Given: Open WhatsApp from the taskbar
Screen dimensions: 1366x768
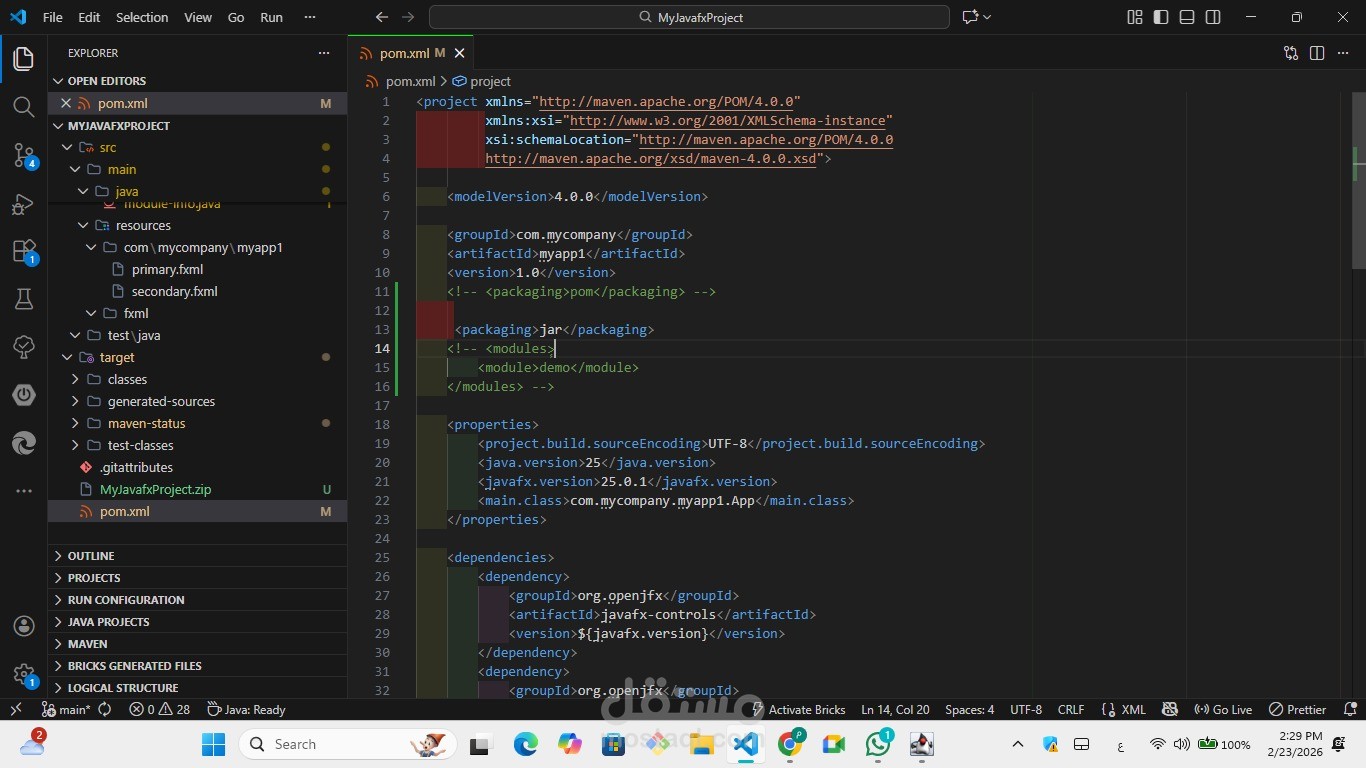Looking at the screenshot, I should pos(879,744).
